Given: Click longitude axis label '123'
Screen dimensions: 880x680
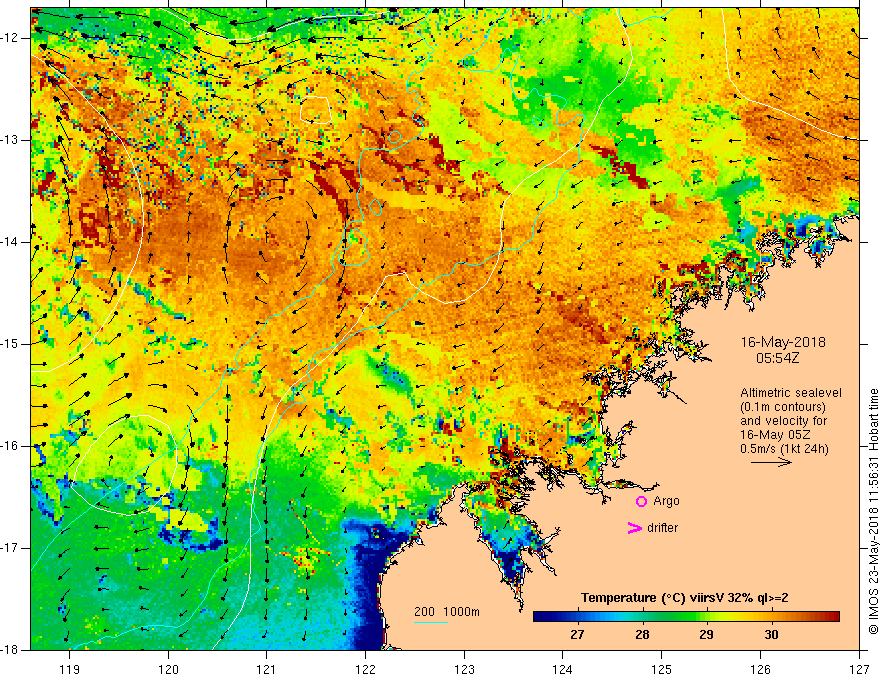Looking at the screenshot, I should point(464,669).
